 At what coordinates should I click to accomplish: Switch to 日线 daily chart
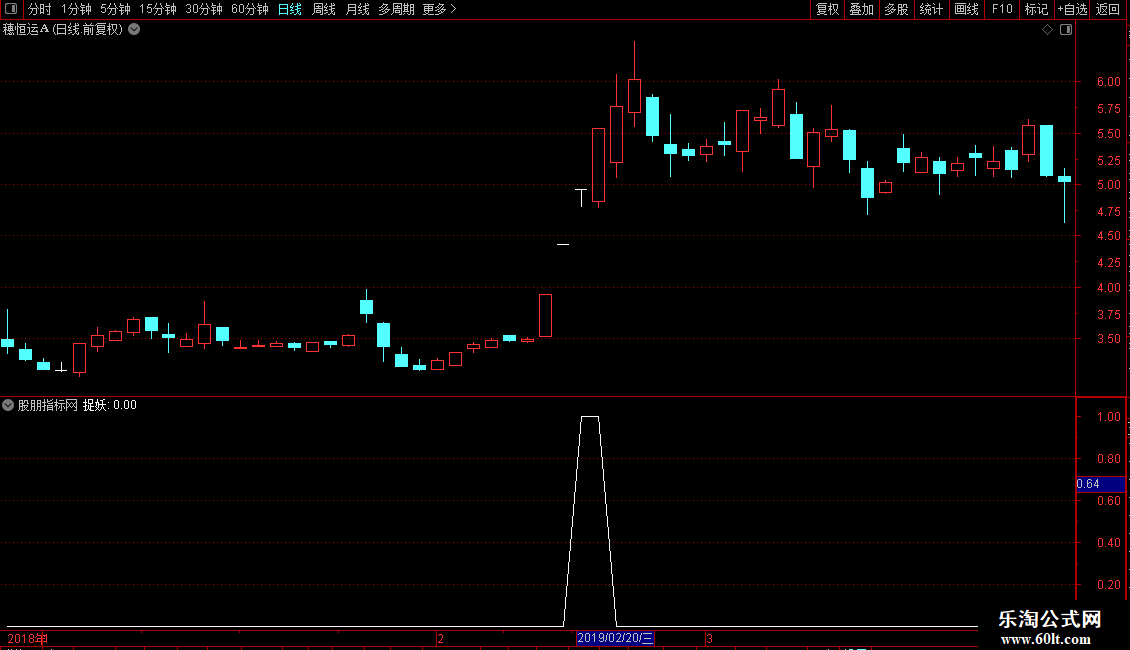click(x=290, y=9)
